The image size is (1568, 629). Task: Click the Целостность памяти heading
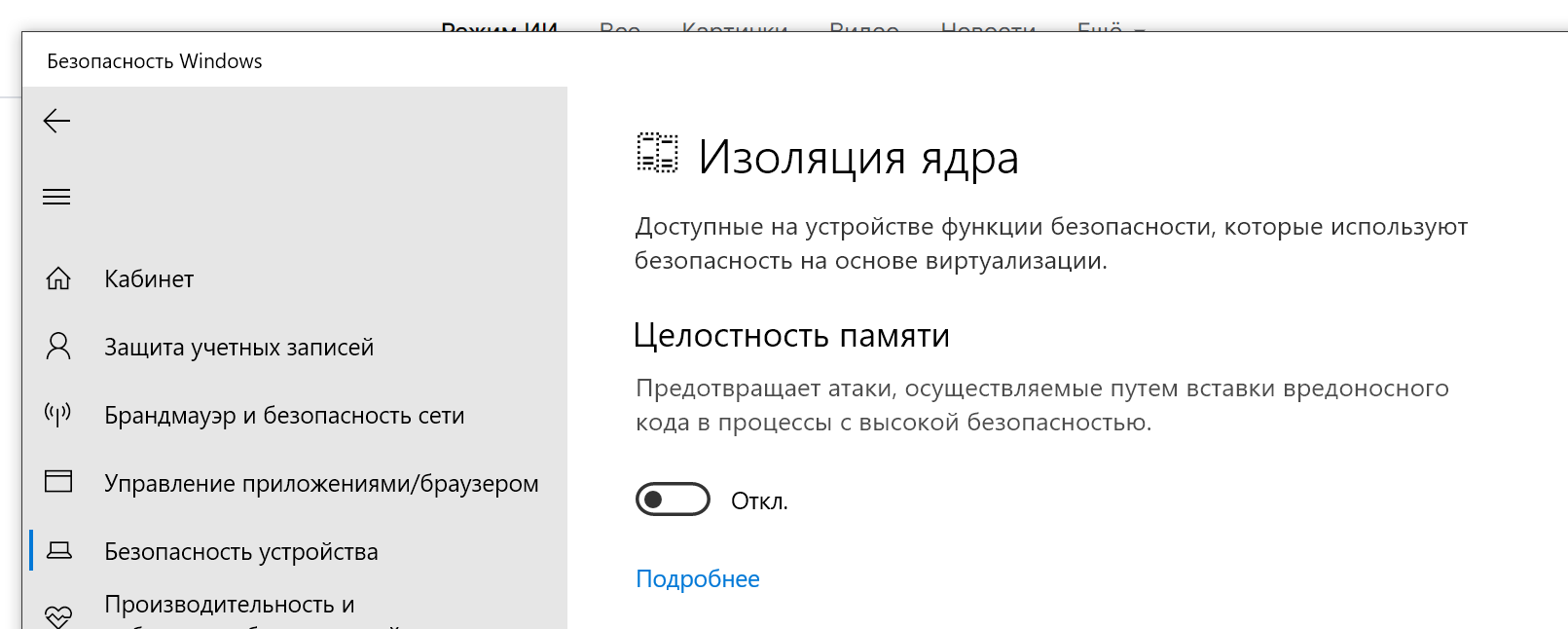[791, 336]
